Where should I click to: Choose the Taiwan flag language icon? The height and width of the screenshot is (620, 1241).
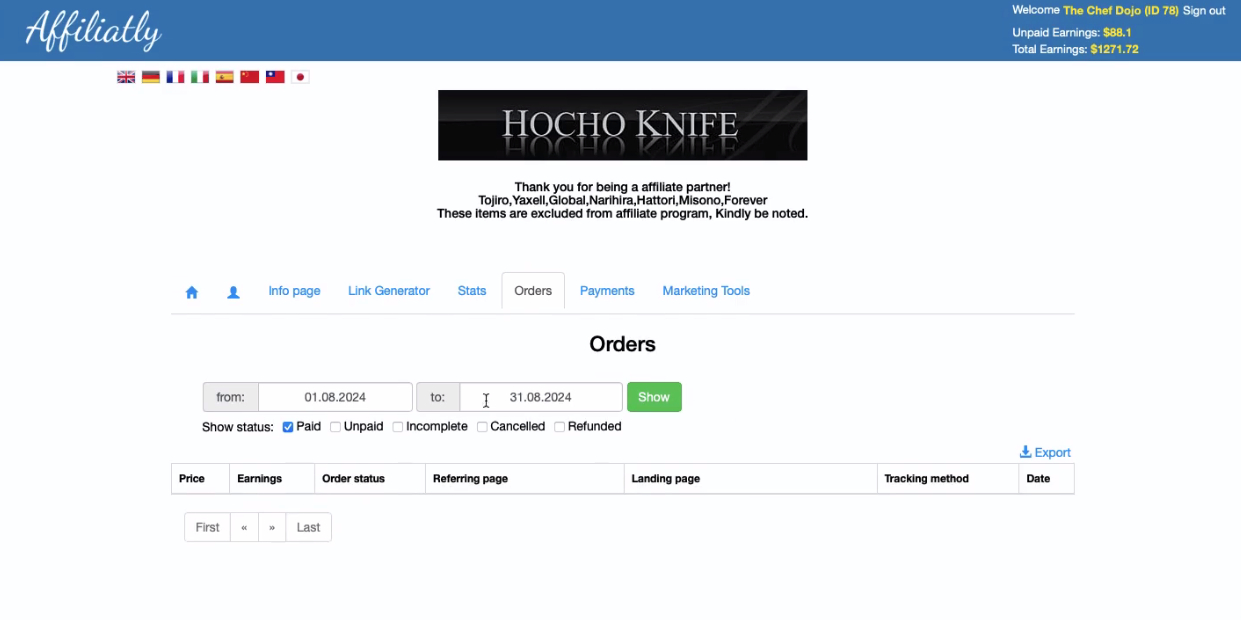click(x=275, y=77)
